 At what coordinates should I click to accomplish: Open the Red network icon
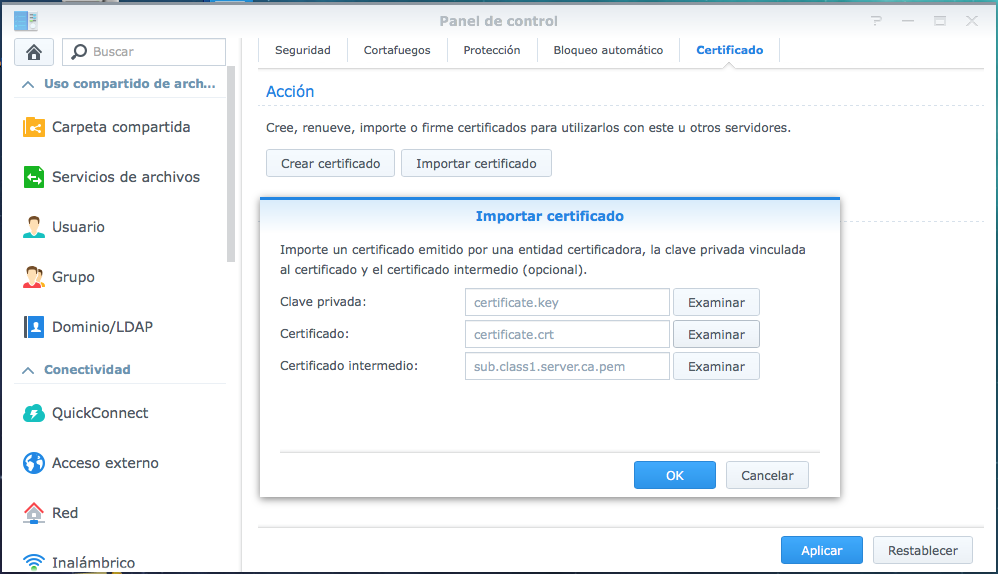click(x=34, y=513)
